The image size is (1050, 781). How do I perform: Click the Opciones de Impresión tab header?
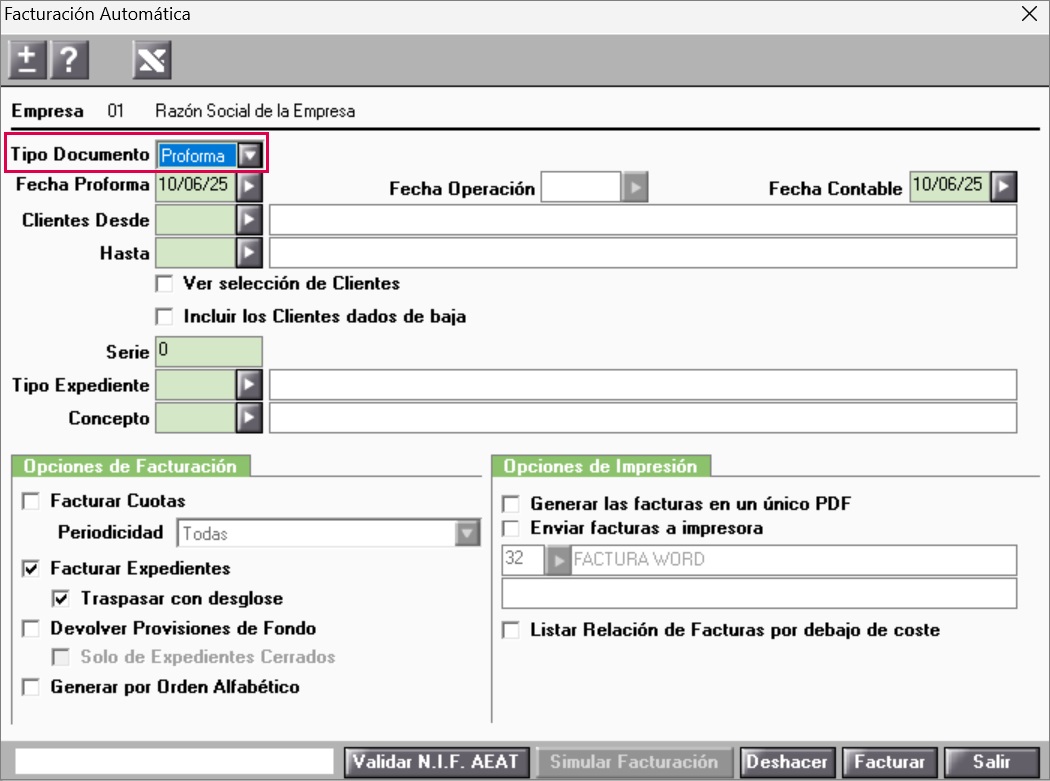pyautogui.click(x=601, y=466)
